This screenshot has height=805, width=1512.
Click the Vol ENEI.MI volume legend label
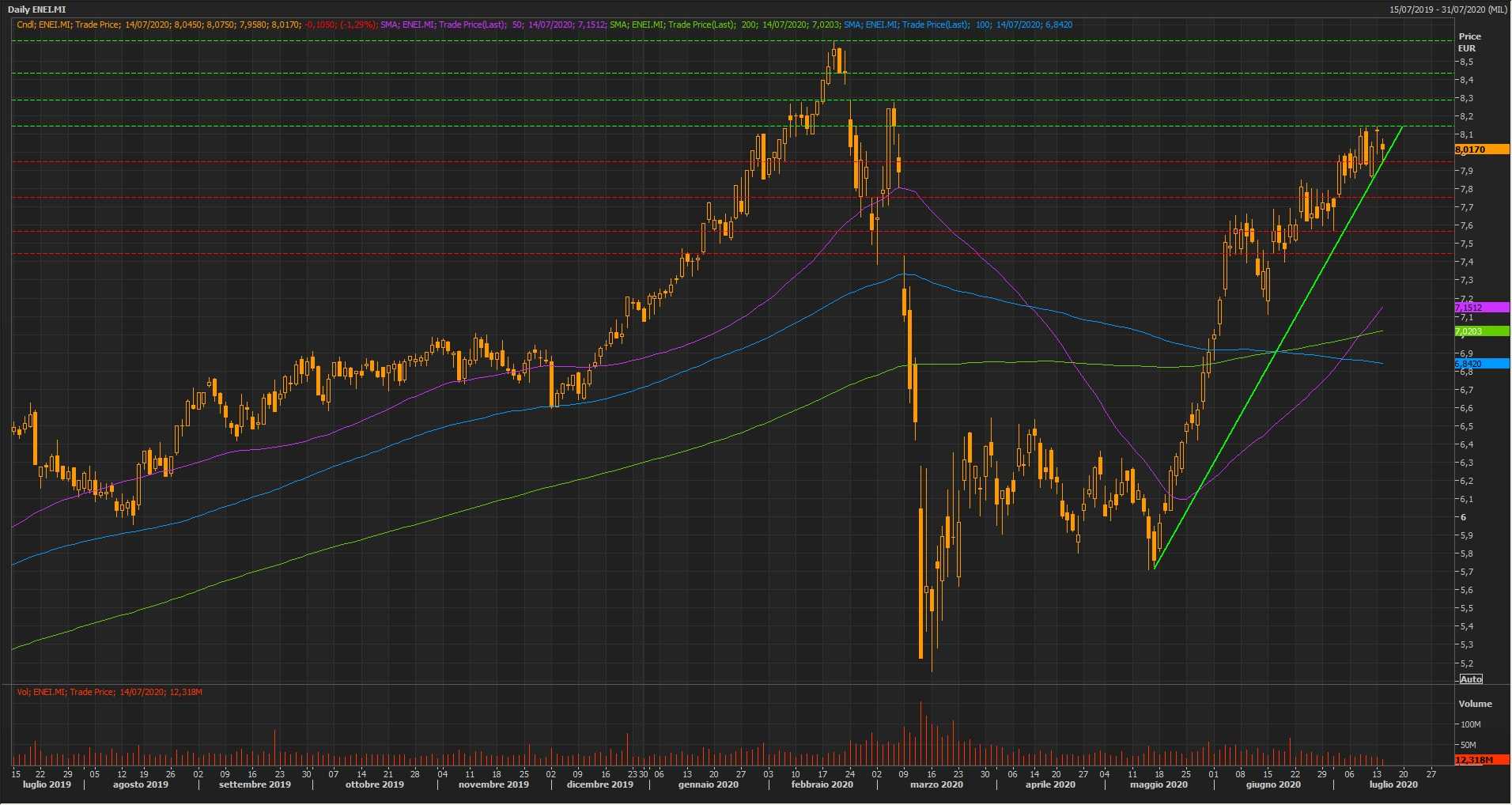pyautogui.click(x=109, y=692)
